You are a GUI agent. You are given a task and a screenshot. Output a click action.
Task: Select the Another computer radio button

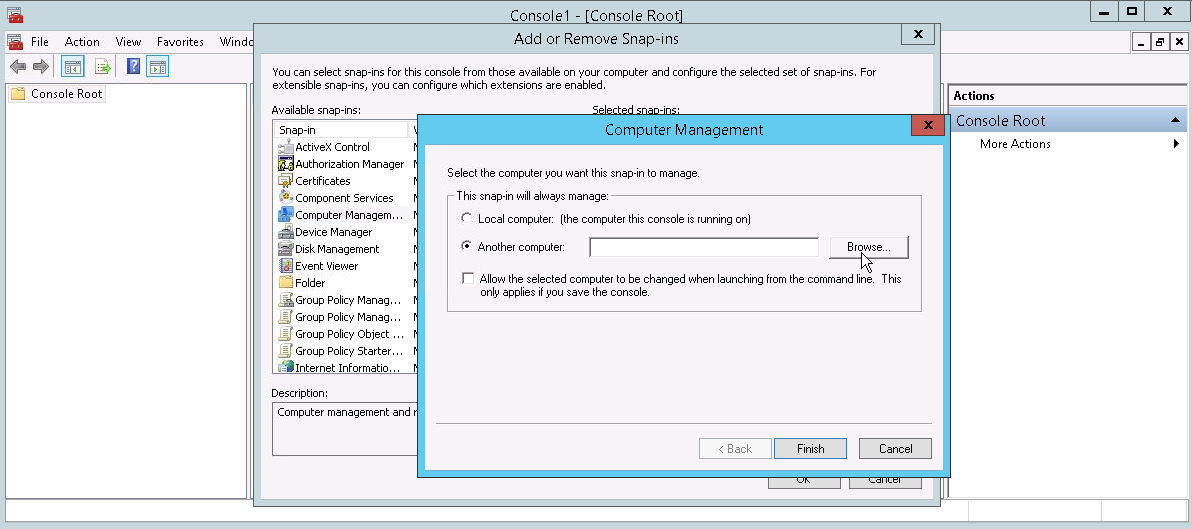click(465, 247)
